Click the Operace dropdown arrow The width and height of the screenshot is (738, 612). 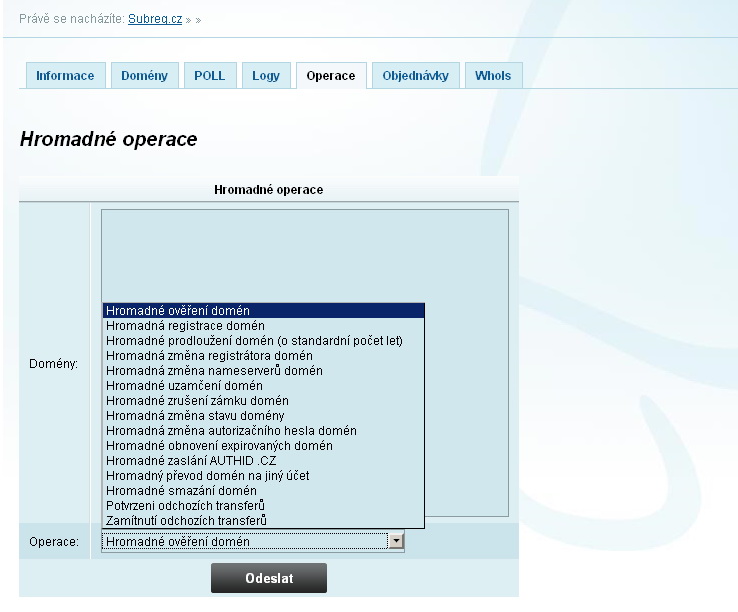[396, 541]
